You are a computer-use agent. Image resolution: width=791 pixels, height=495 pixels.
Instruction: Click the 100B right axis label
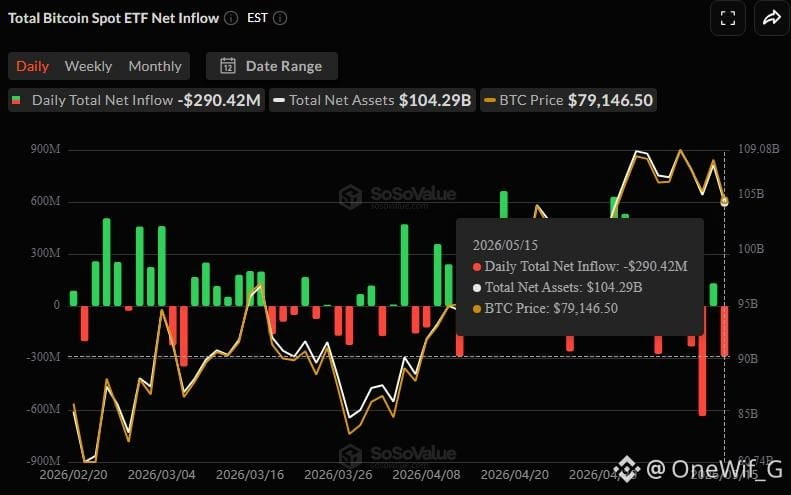751,249
